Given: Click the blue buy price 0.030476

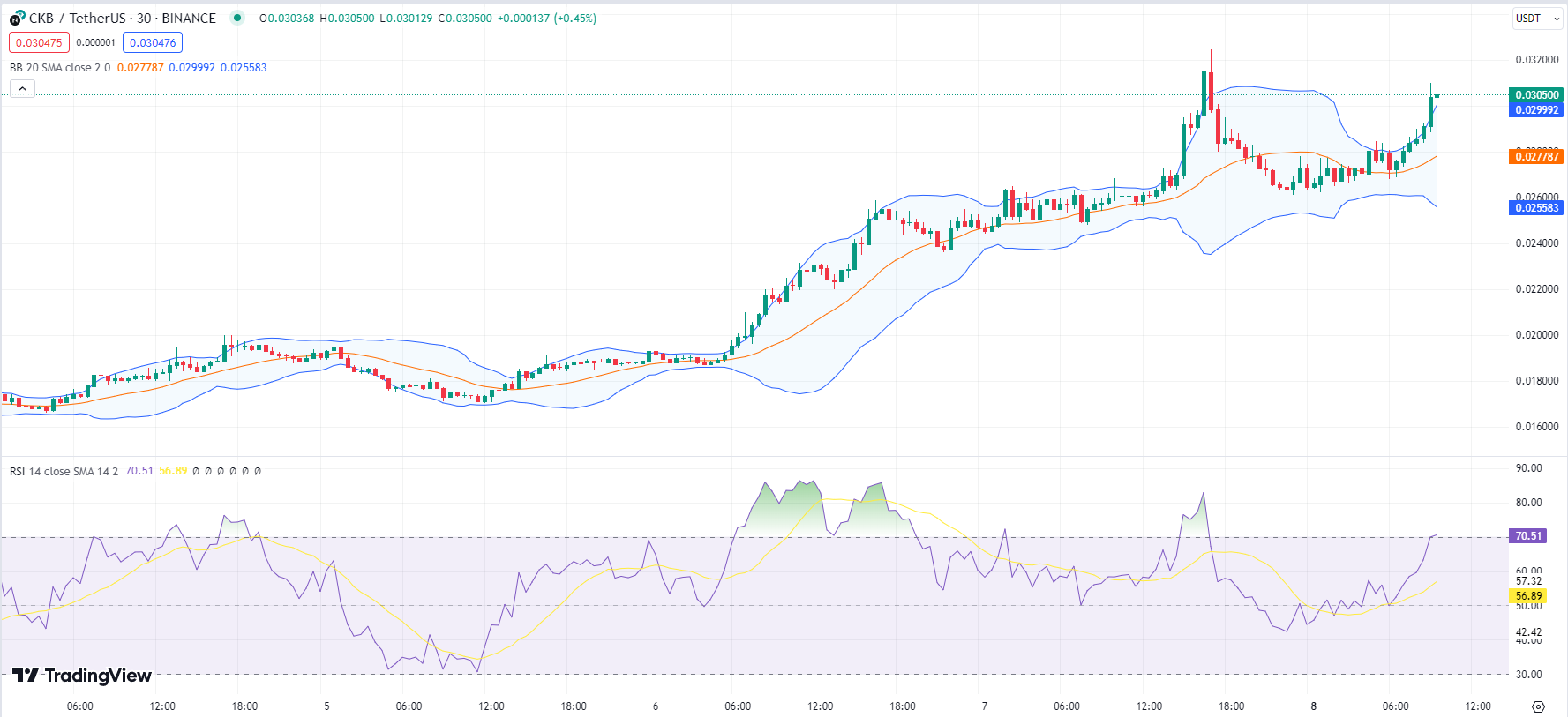Looking at the screenshot, I should [x=153, y=42].
